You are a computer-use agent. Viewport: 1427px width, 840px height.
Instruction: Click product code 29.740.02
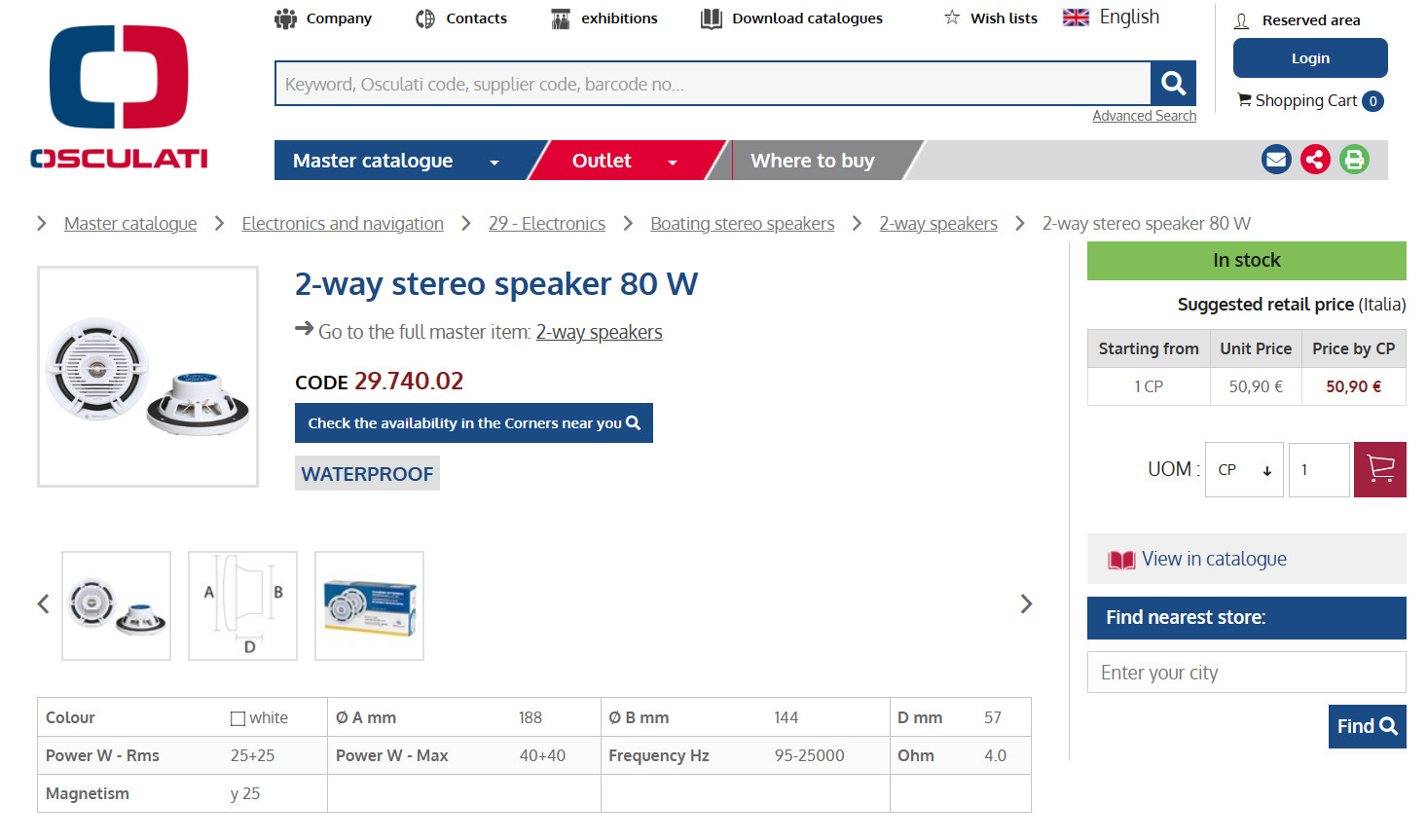(x=409, y=381)
